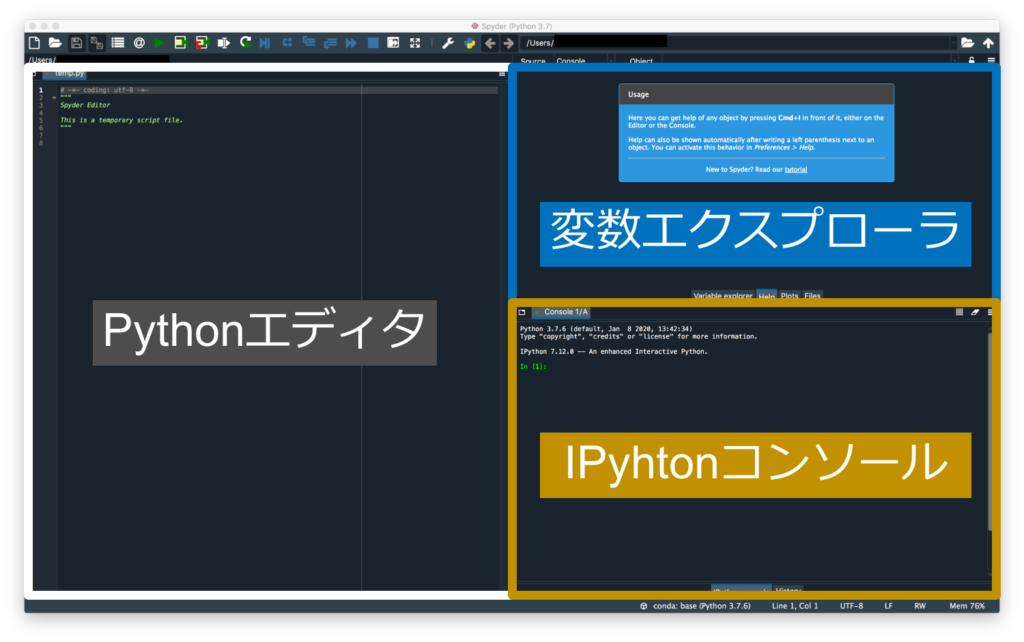
Task: Run the current cell
Action: coord(180,43)
